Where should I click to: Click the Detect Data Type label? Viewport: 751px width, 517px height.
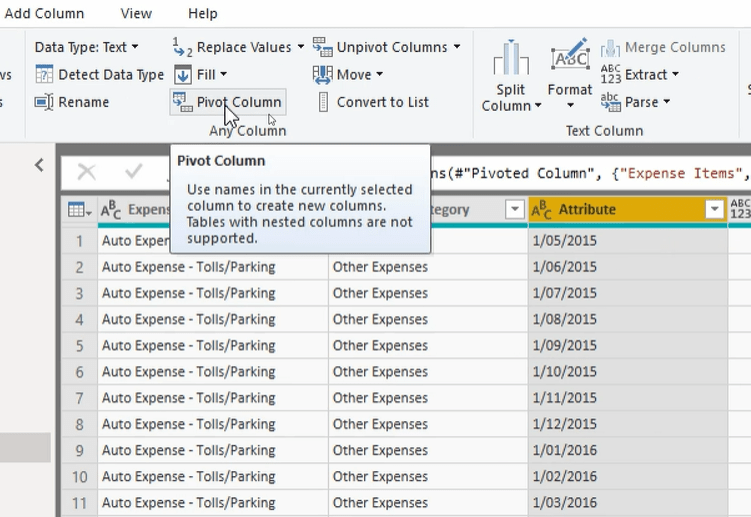pyautogui.click(x=111, y=74)
